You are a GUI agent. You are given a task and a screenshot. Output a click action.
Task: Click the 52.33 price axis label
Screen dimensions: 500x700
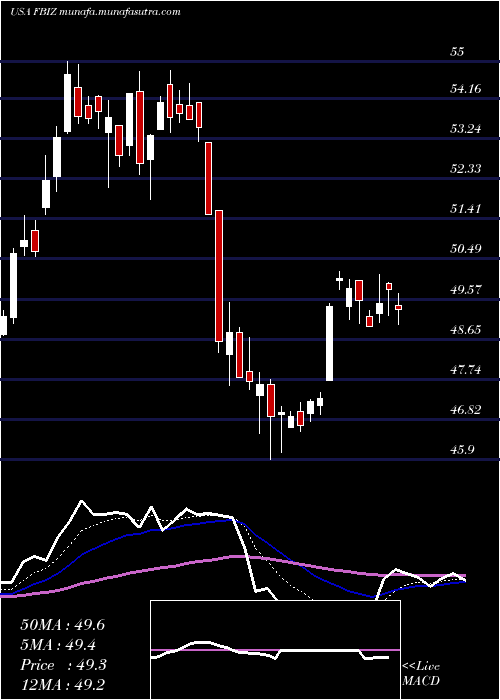point(466,169)
